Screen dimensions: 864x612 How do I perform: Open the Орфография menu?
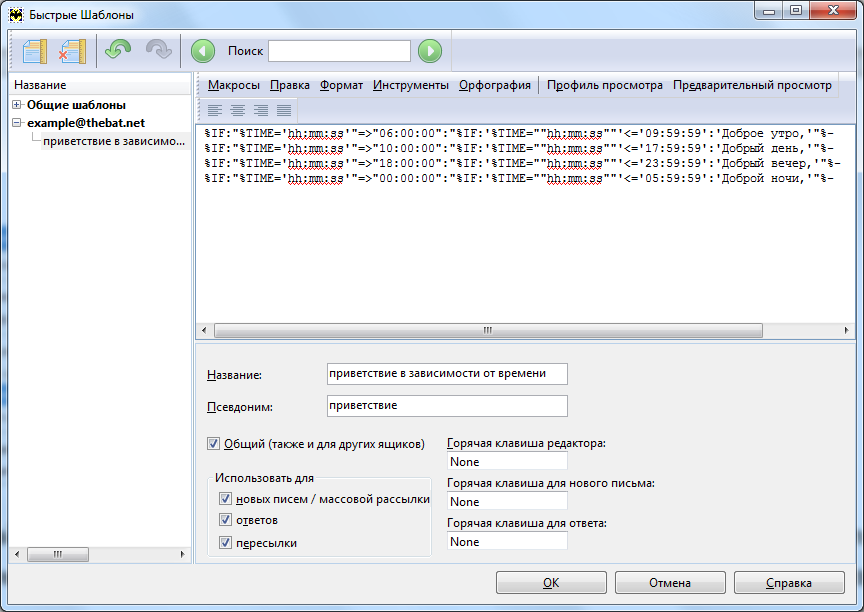click(495, 85)
